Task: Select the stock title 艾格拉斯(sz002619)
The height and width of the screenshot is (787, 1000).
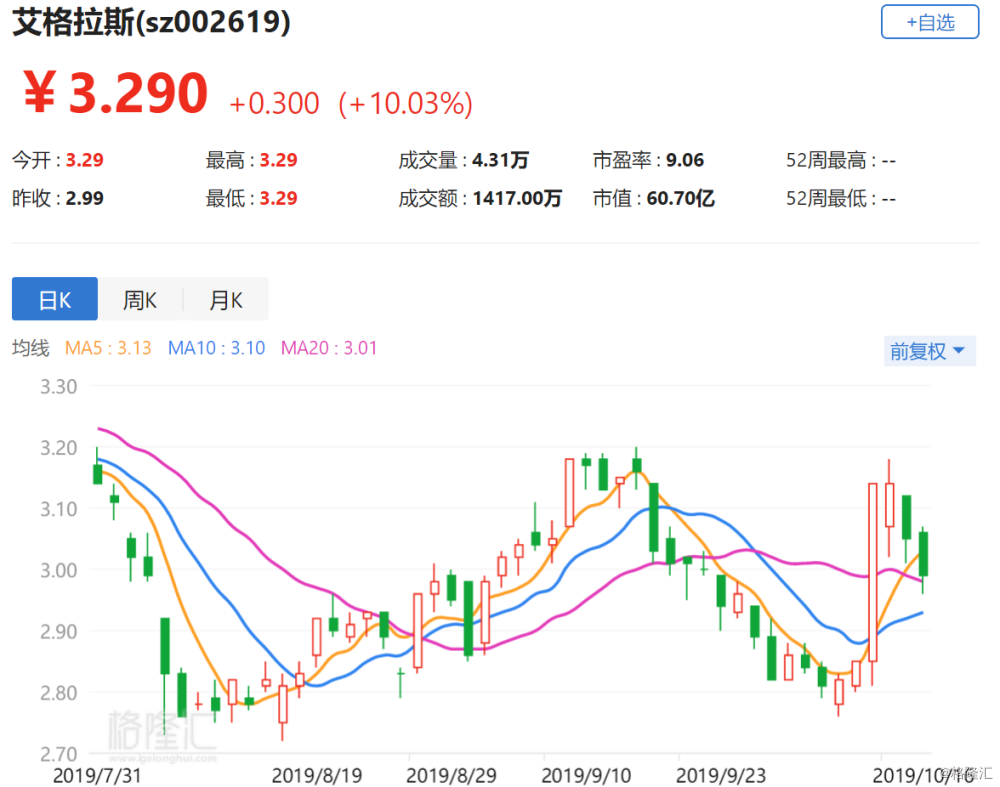Action: click(151, 22)
